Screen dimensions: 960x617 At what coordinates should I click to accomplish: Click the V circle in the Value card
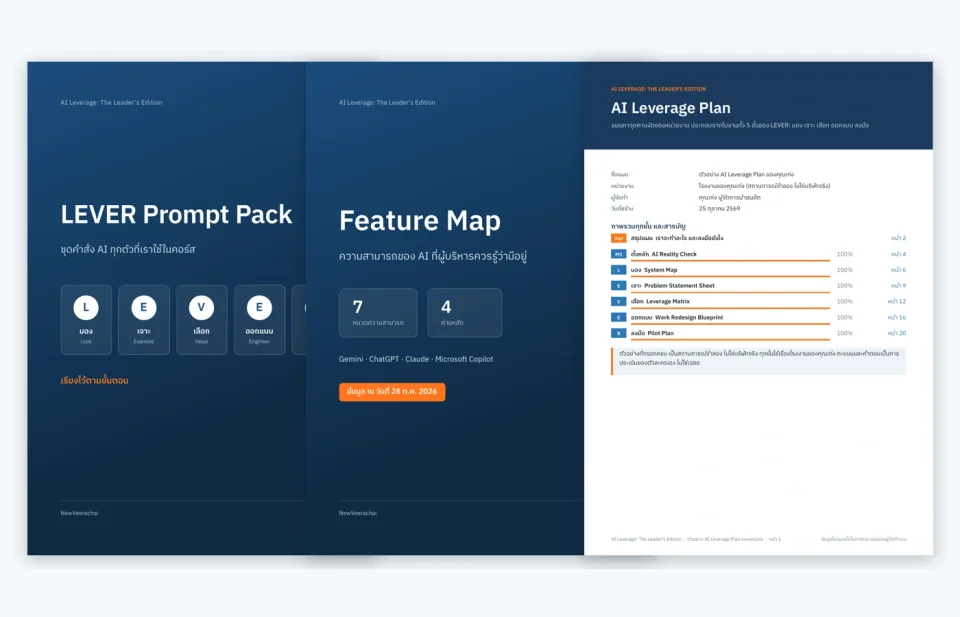pos(201,307)
